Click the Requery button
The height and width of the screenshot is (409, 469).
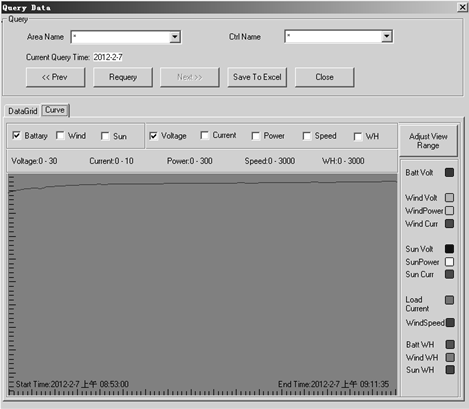pyautogui.click(x=123, y=77)
